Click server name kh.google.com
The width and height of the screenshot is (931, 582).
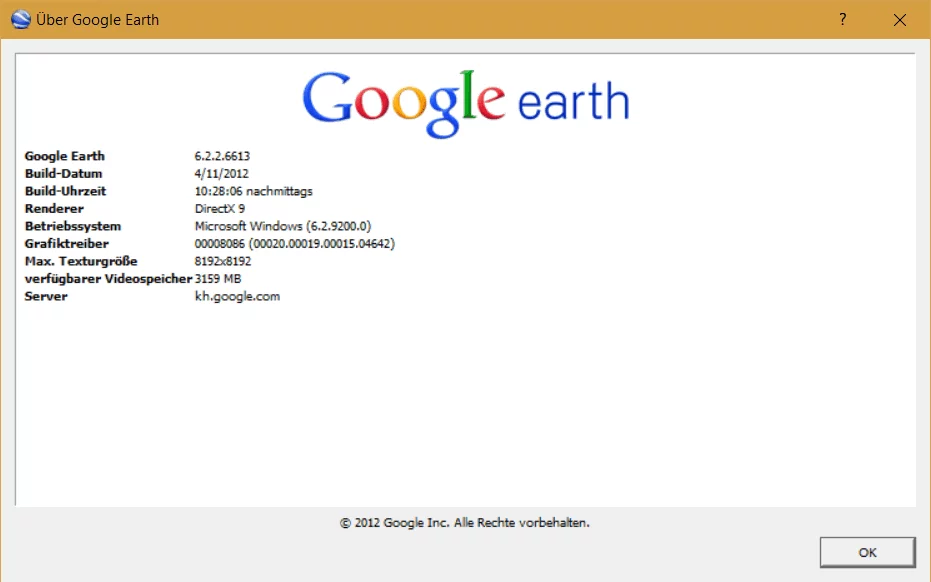238,296
